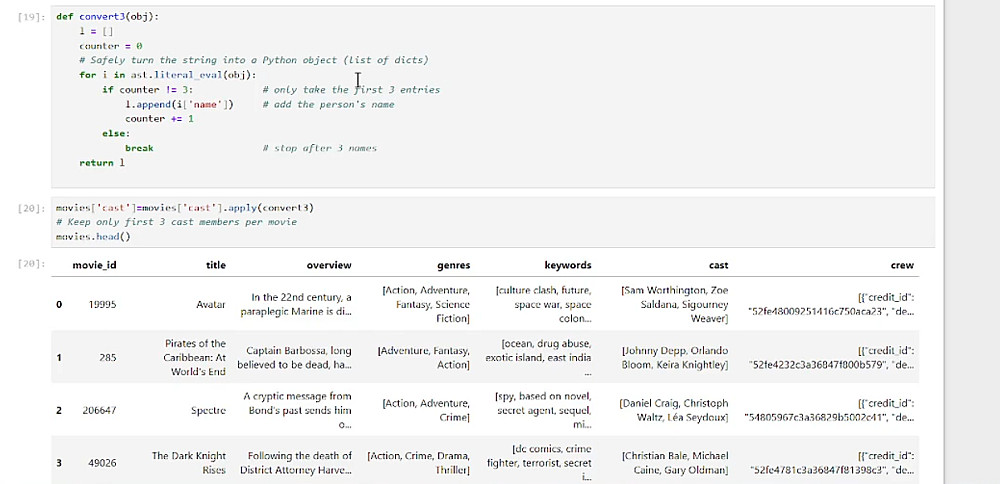This screenshot has width=1000, height=484.
Task: Click the cast column header
Action: pos(718,265)
